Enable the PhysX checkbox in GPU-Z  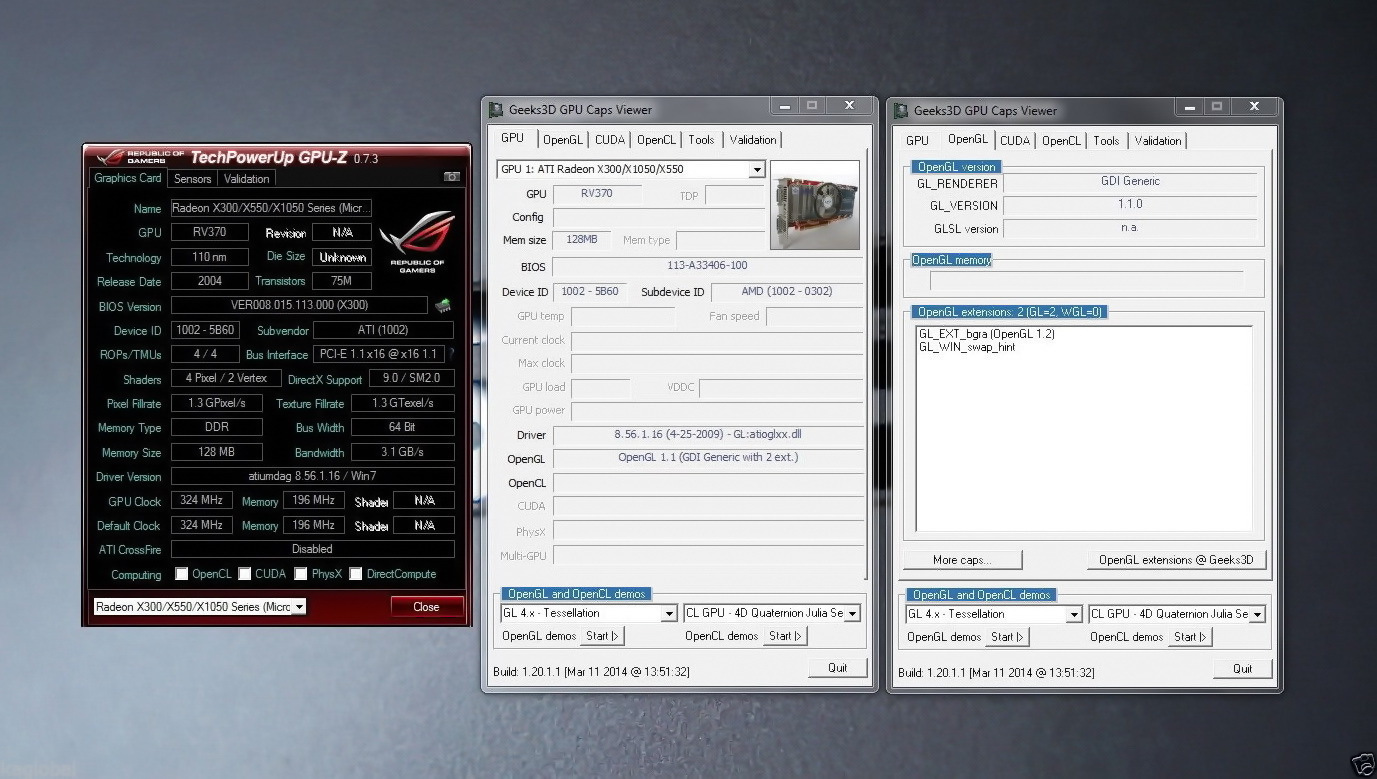tap(301, 574)
